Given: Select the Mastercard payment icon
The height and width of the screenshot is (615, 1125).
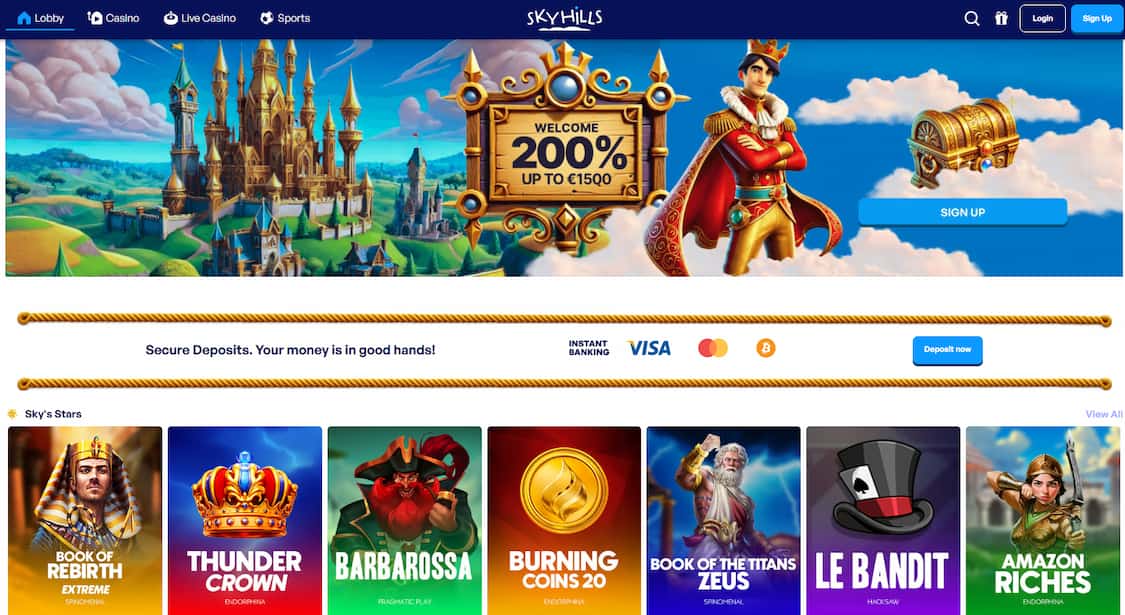Looking at the screenshot, I should (x=712, y=348).
